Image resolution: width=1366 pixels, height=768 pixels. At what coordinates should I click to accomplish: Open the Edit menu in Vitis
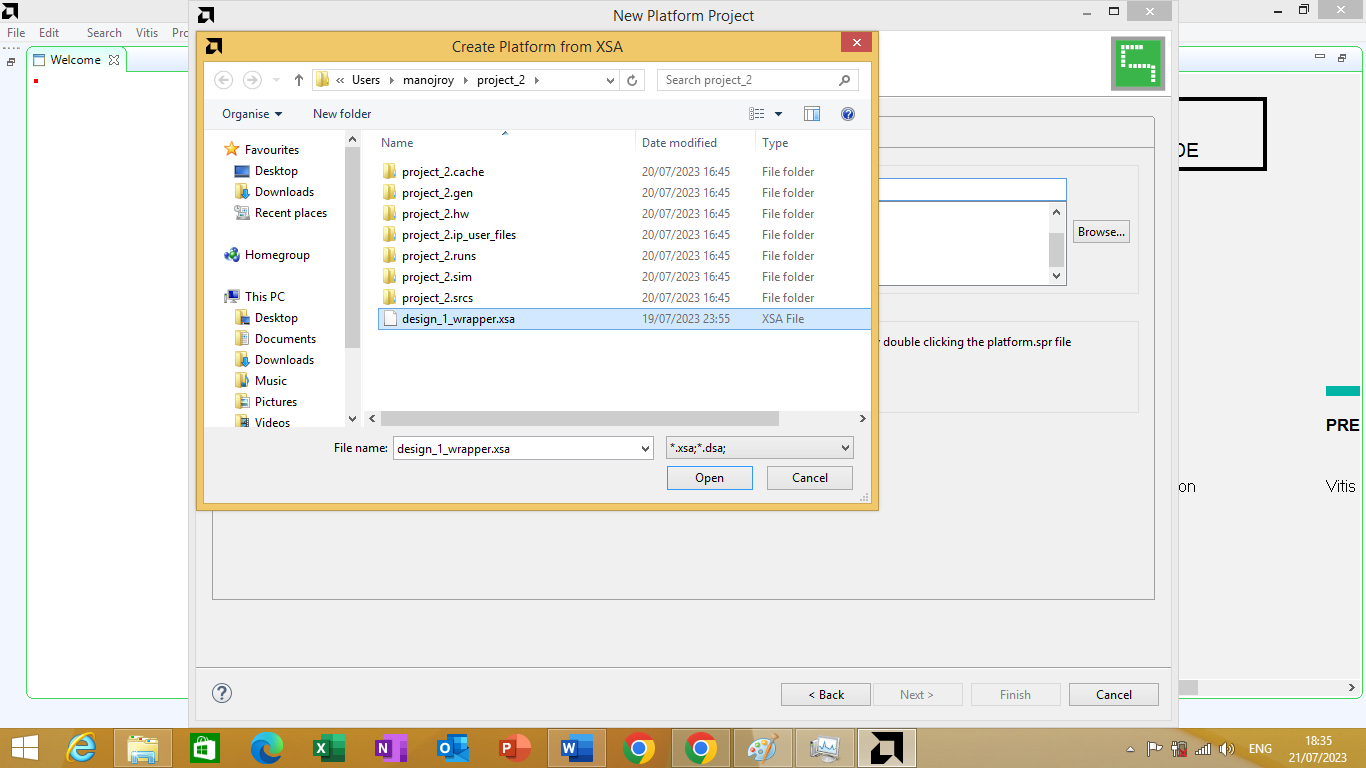click(x=49, y=33)
